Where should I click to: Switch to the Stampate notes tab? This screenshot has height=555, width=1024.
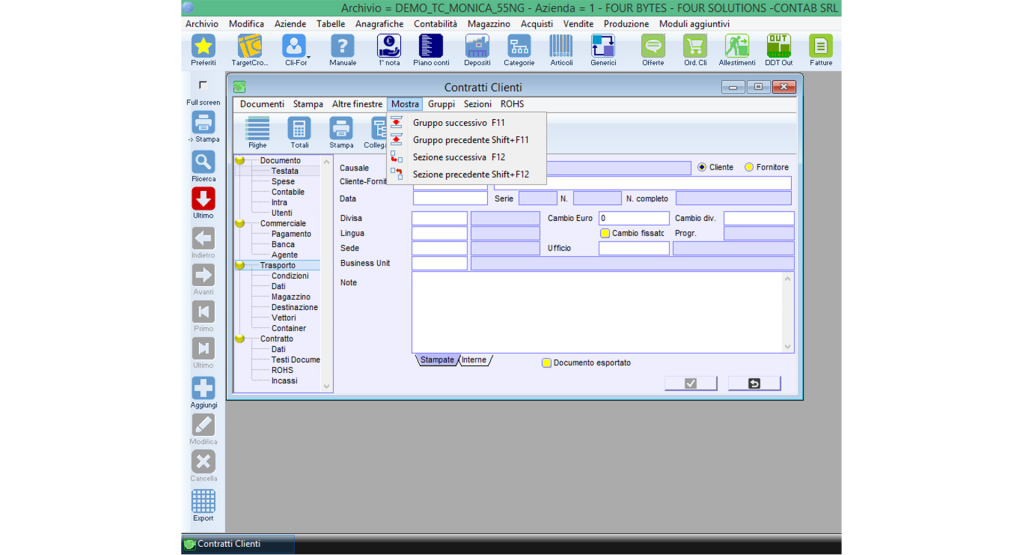pyautogui.click(x=437, y=360)
